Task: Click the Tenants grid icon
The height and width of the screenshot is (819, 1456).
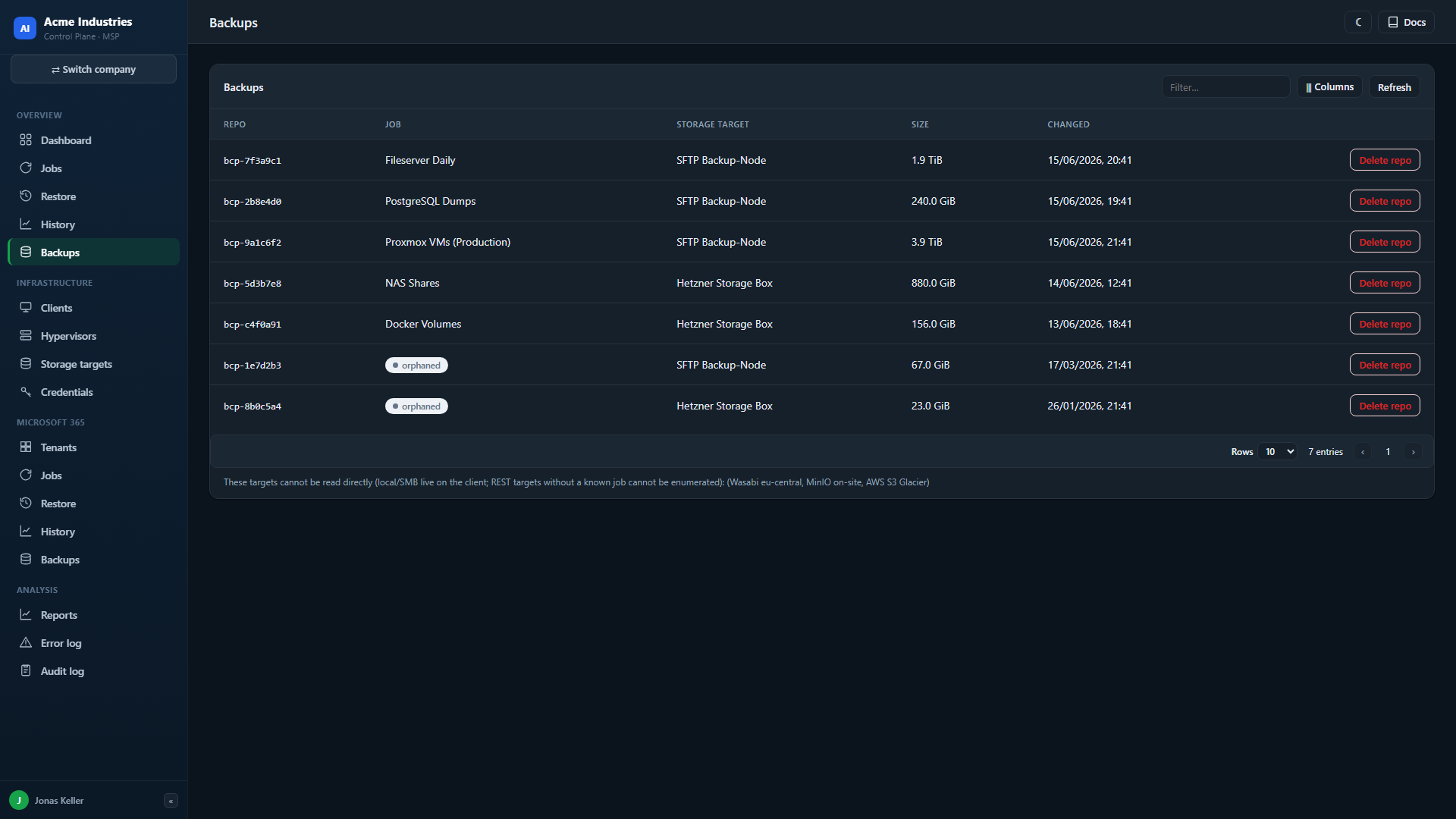Action: click(26, 447)
